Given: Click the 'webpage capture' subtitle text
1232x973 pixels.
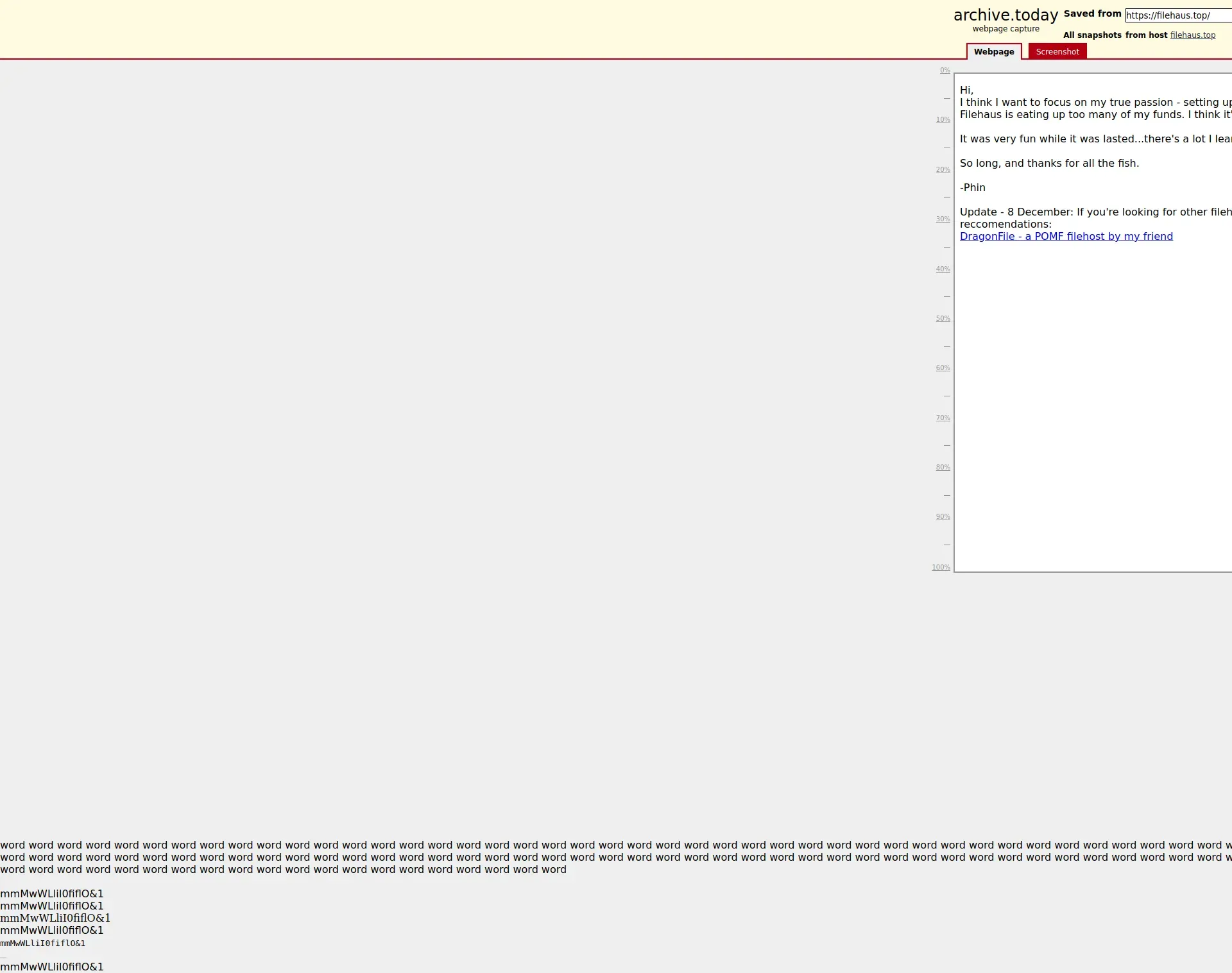Looking at the screenshot, I should [1005, 29].
